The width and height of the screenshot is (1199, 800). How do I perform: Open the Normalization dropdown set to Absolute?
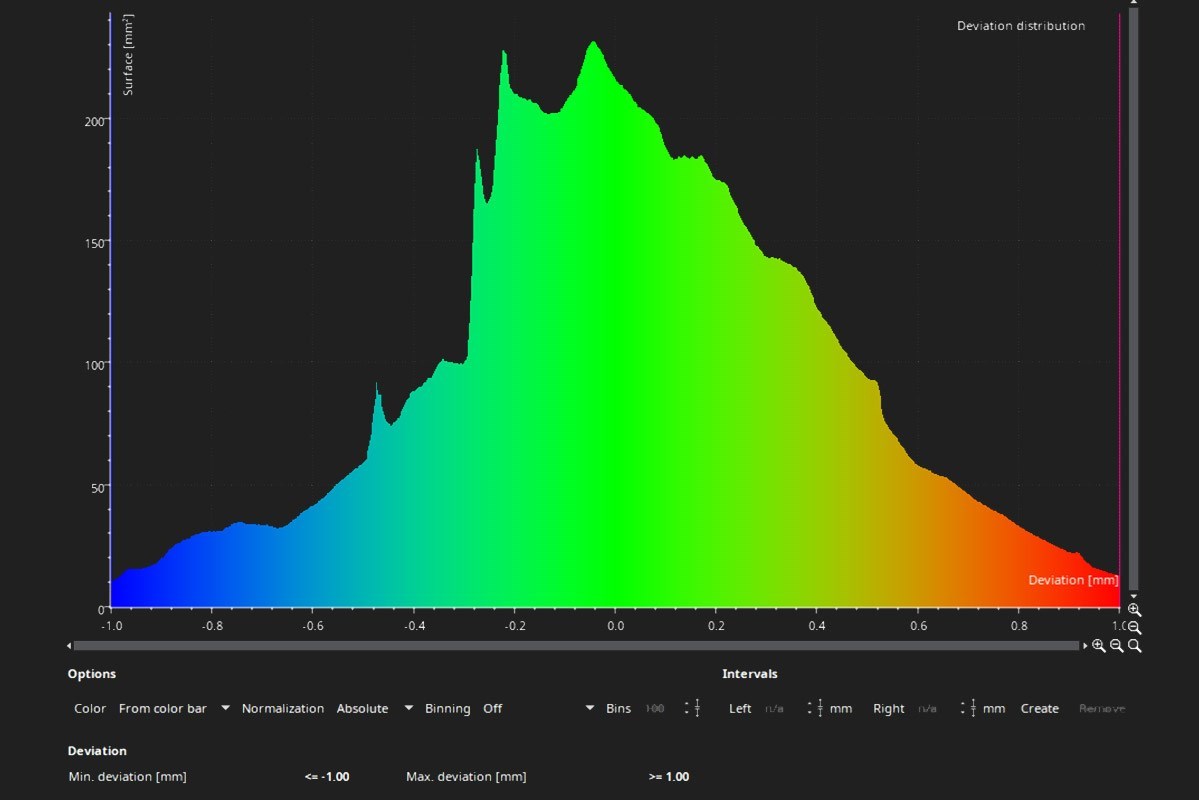[375, 708]
